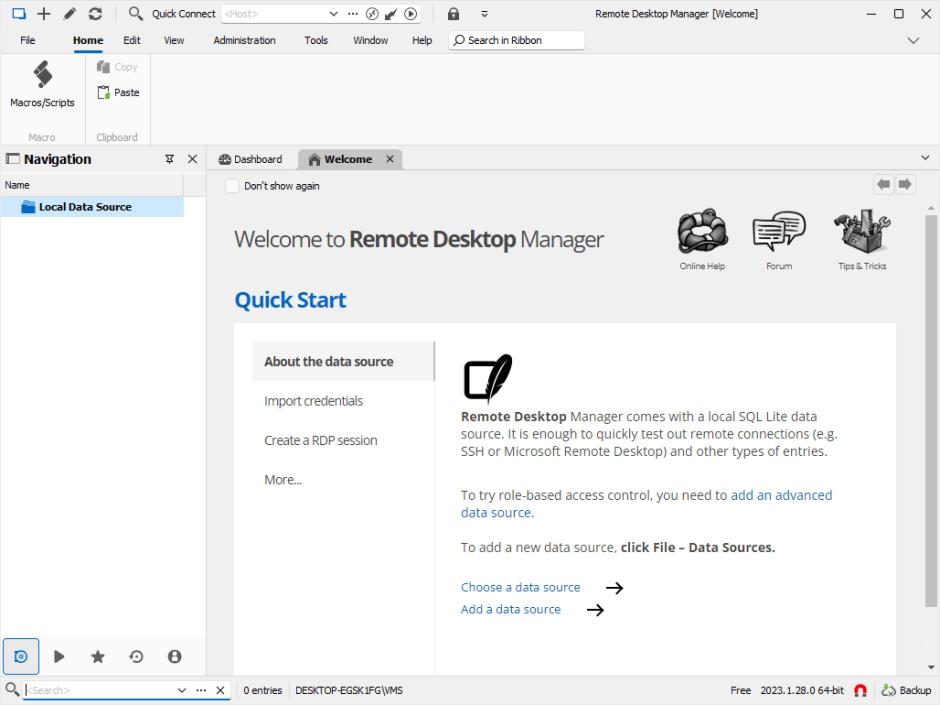Click the play icon in Quick Connect bar
Viewport: 940px width, 705px height.
(411, 14)
